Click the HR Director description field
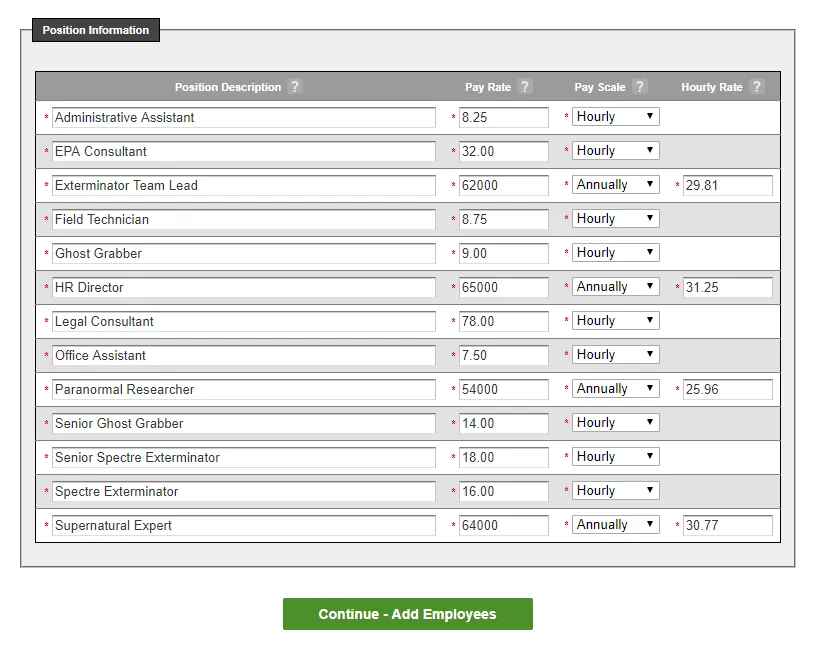This screenshot has height=645, width=818. 244,288
